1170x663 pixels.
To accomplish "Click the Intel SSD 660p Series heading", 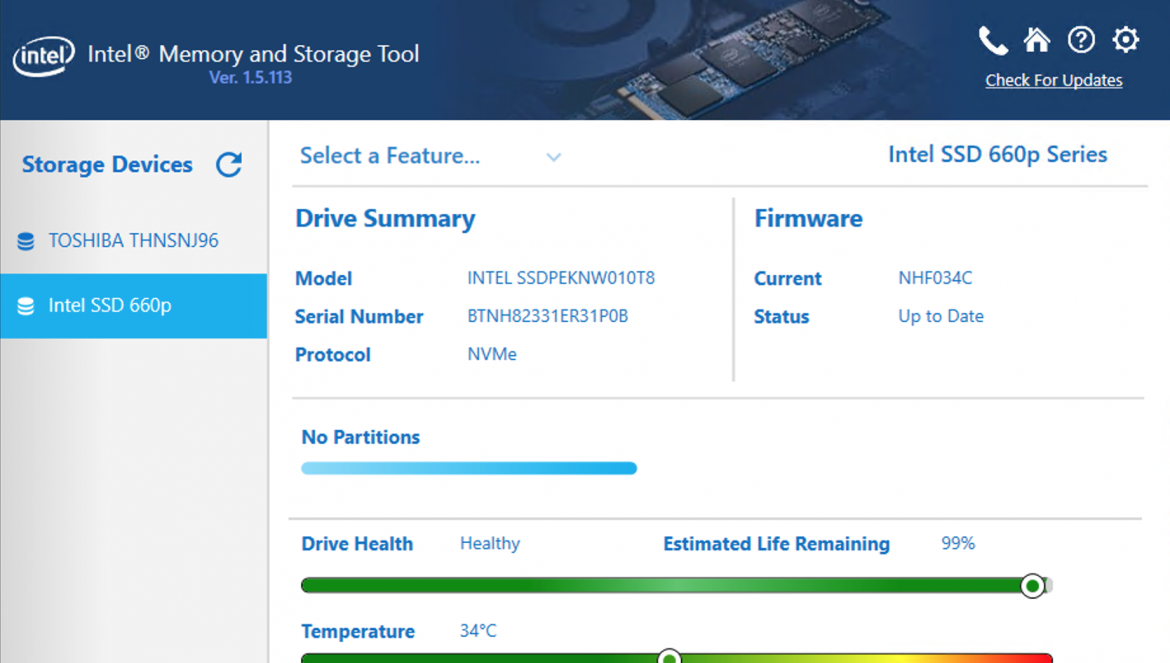I will point(998,154).
